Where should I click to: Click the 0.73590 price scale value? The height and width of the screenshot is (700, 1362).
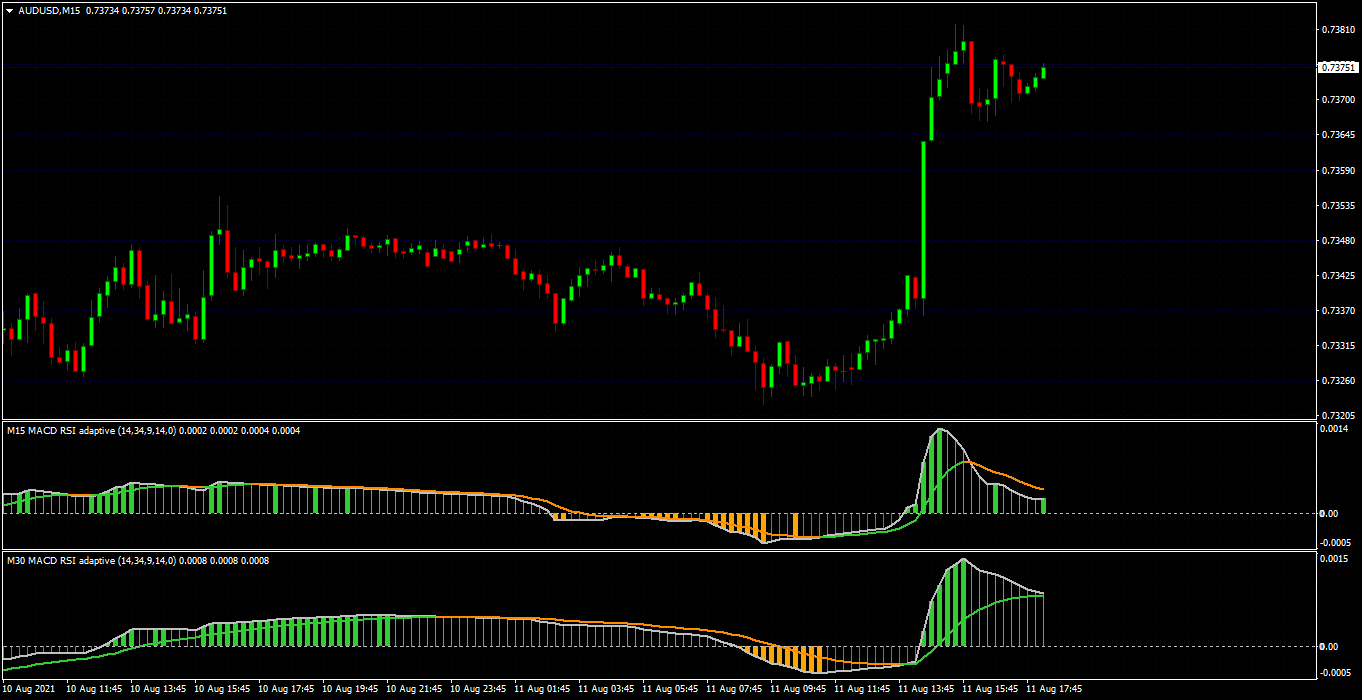click(1339, 171)
